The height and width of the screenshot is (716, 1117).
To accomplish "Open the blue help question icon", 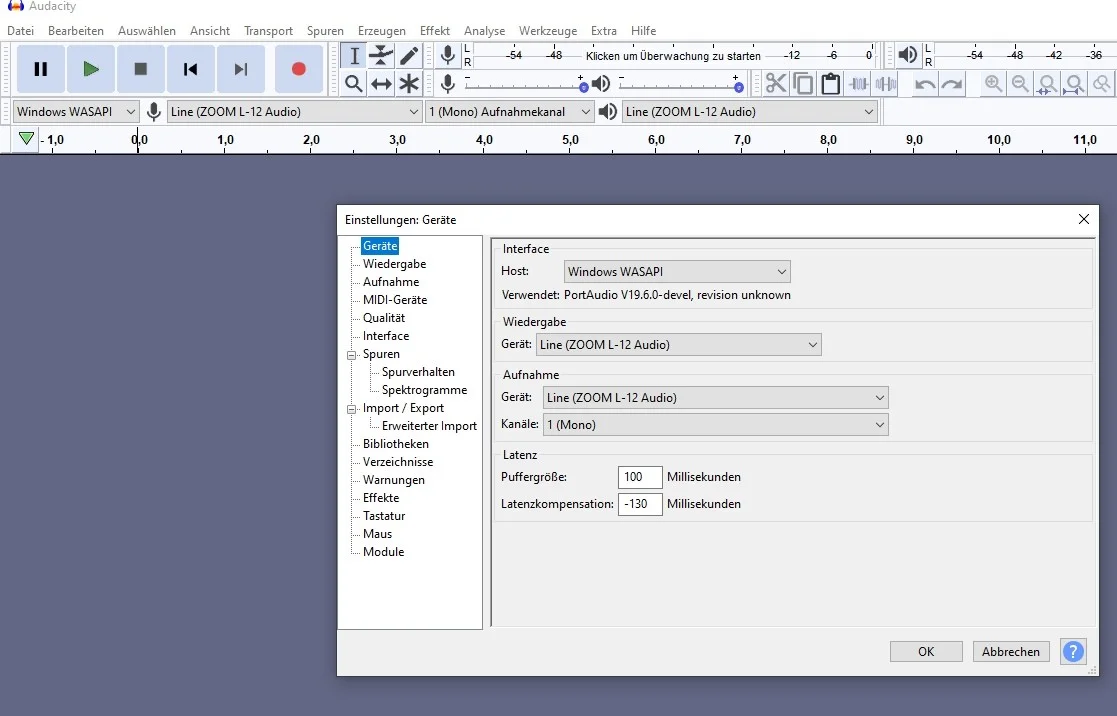I will pyautogui.click(x=1073, y=651).
